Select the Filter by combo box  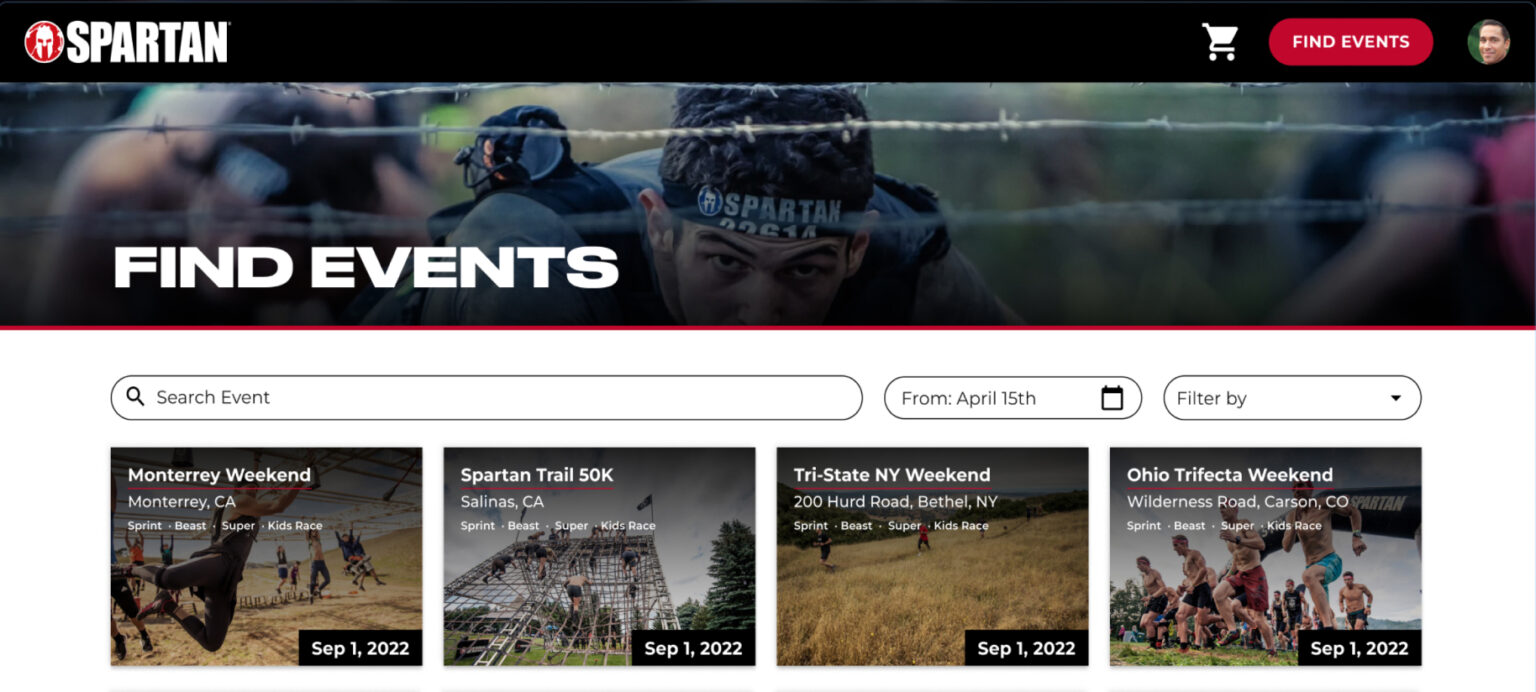tap(1292, 398)
